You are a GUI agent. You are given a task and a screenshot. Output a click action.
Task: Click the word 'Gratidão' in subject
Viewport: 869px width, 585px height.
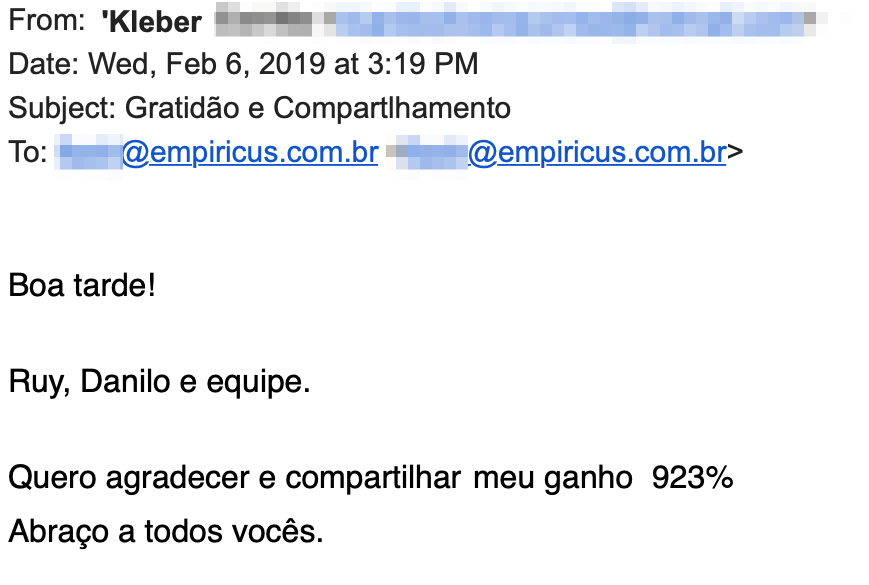pos(188,108)
